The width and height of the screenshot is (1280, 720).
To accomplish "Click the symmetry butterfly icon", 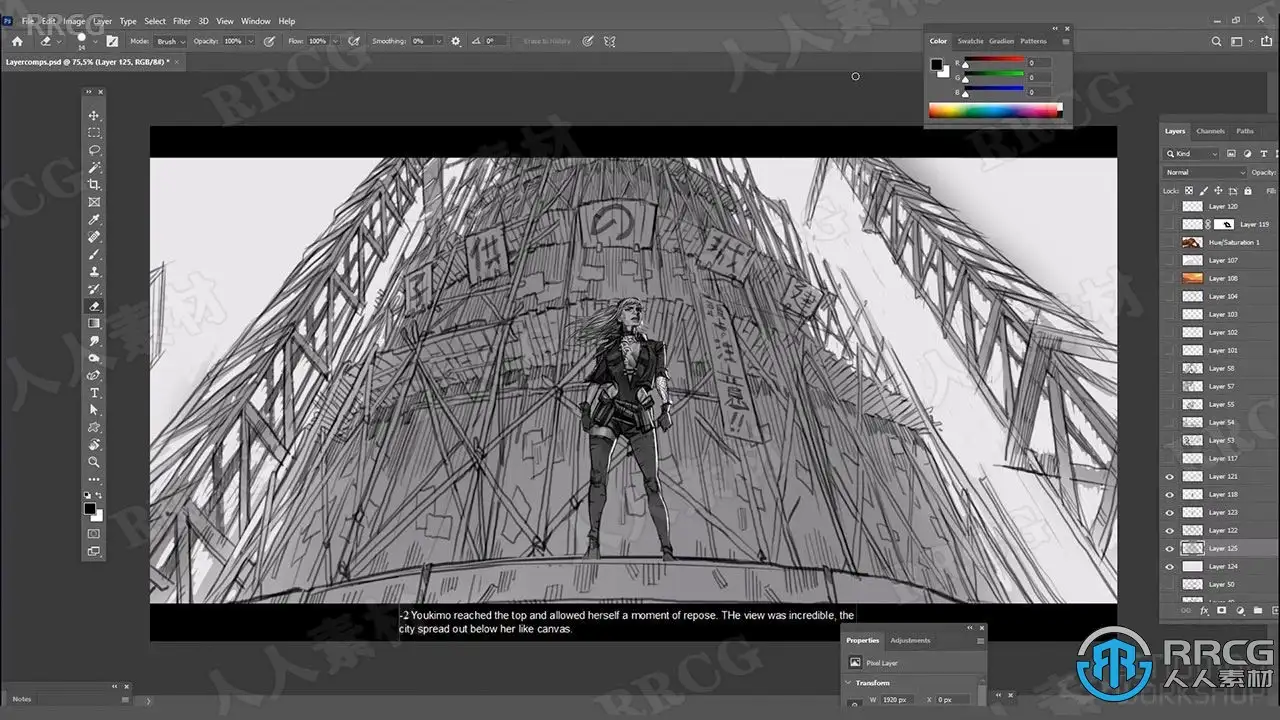I will pos(609,41).
